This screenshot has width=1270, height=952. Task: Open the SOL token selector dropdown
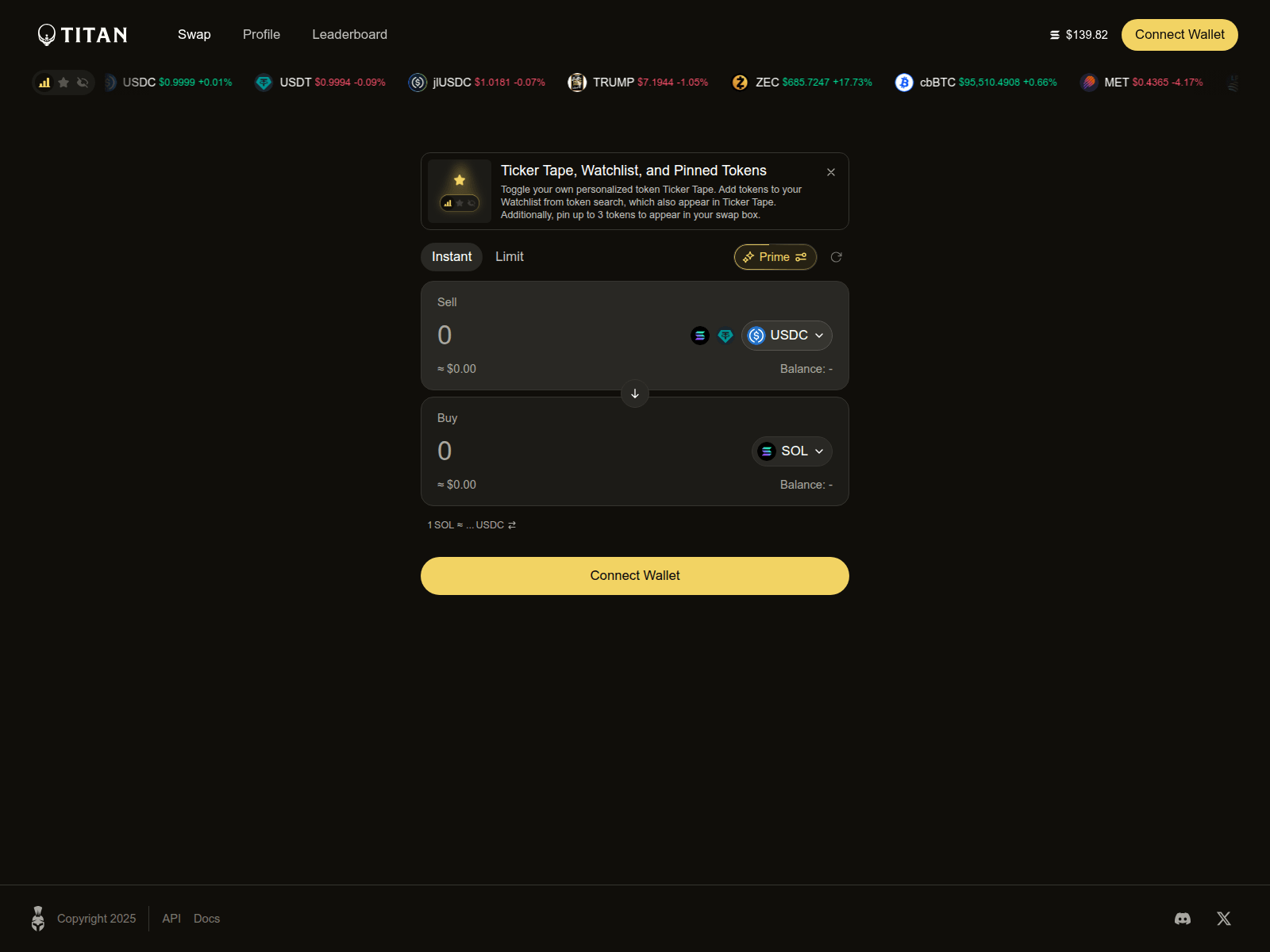point(791,451)
